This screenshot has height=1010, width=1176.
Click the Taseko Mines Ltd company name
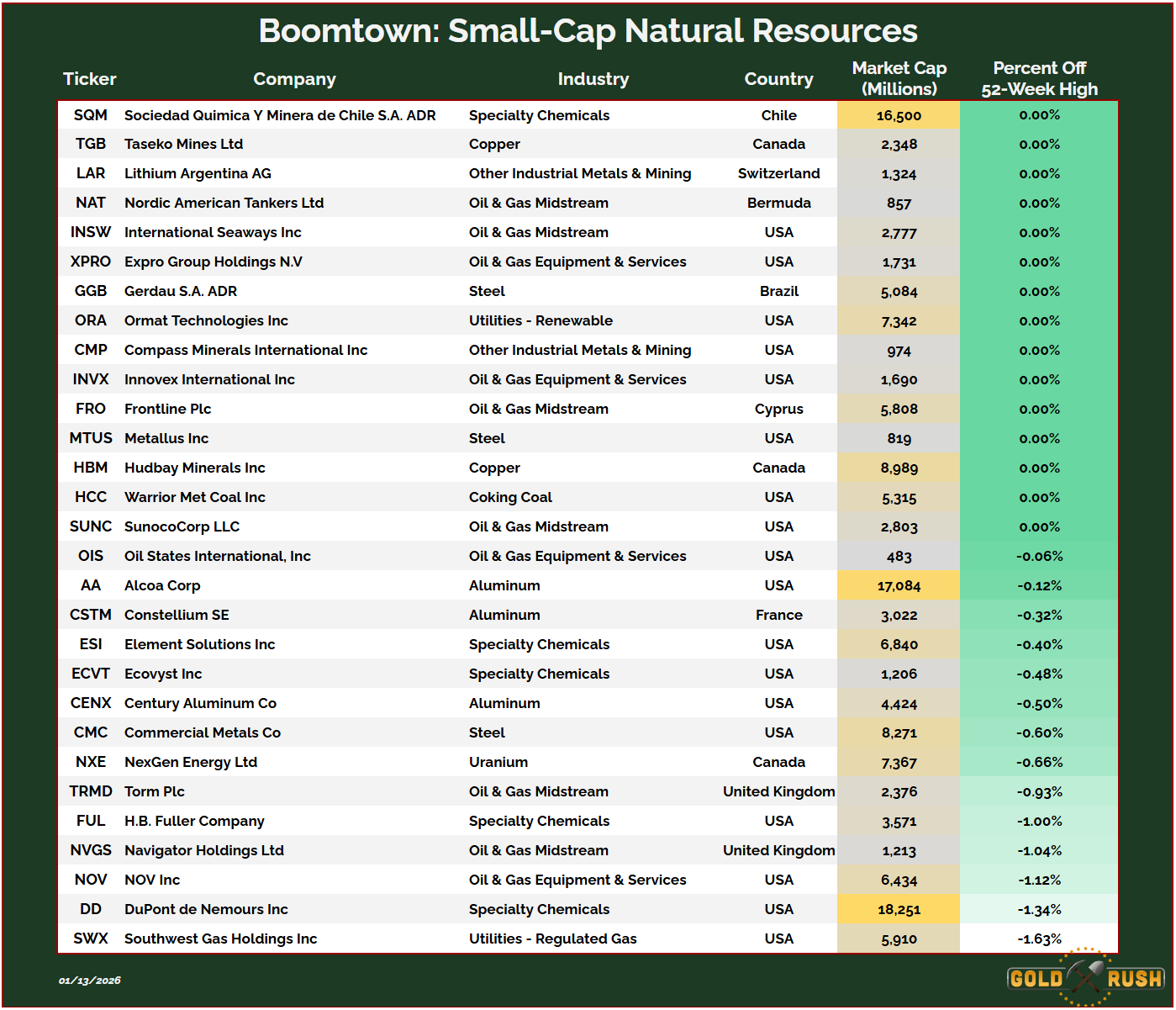(x=183, y=144)
